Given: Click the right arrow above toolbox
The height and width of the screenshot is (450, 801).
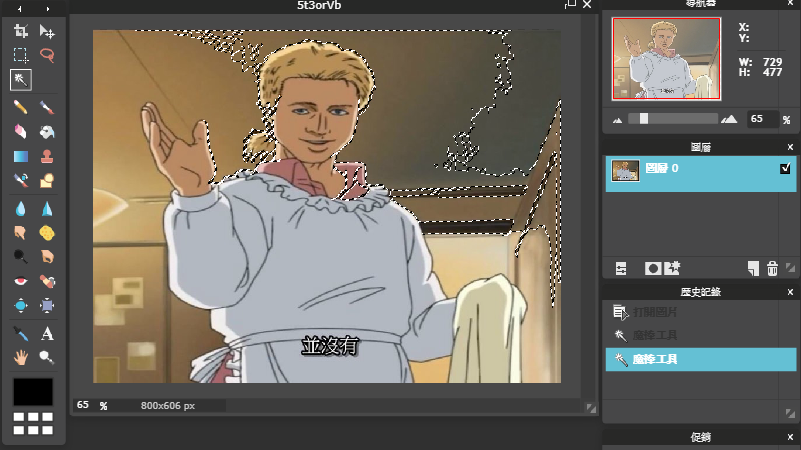Looking at the screenshot, I should 48,9.
